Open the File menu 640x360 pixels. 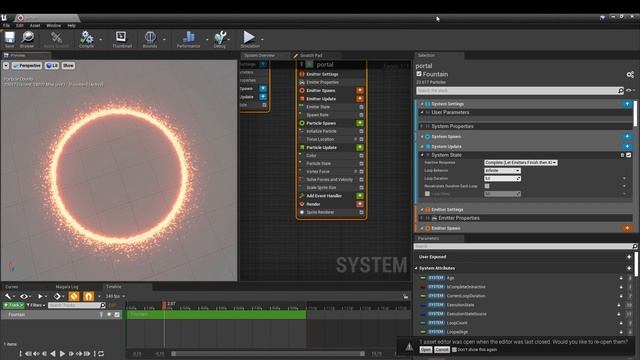[x=7, y=25]
